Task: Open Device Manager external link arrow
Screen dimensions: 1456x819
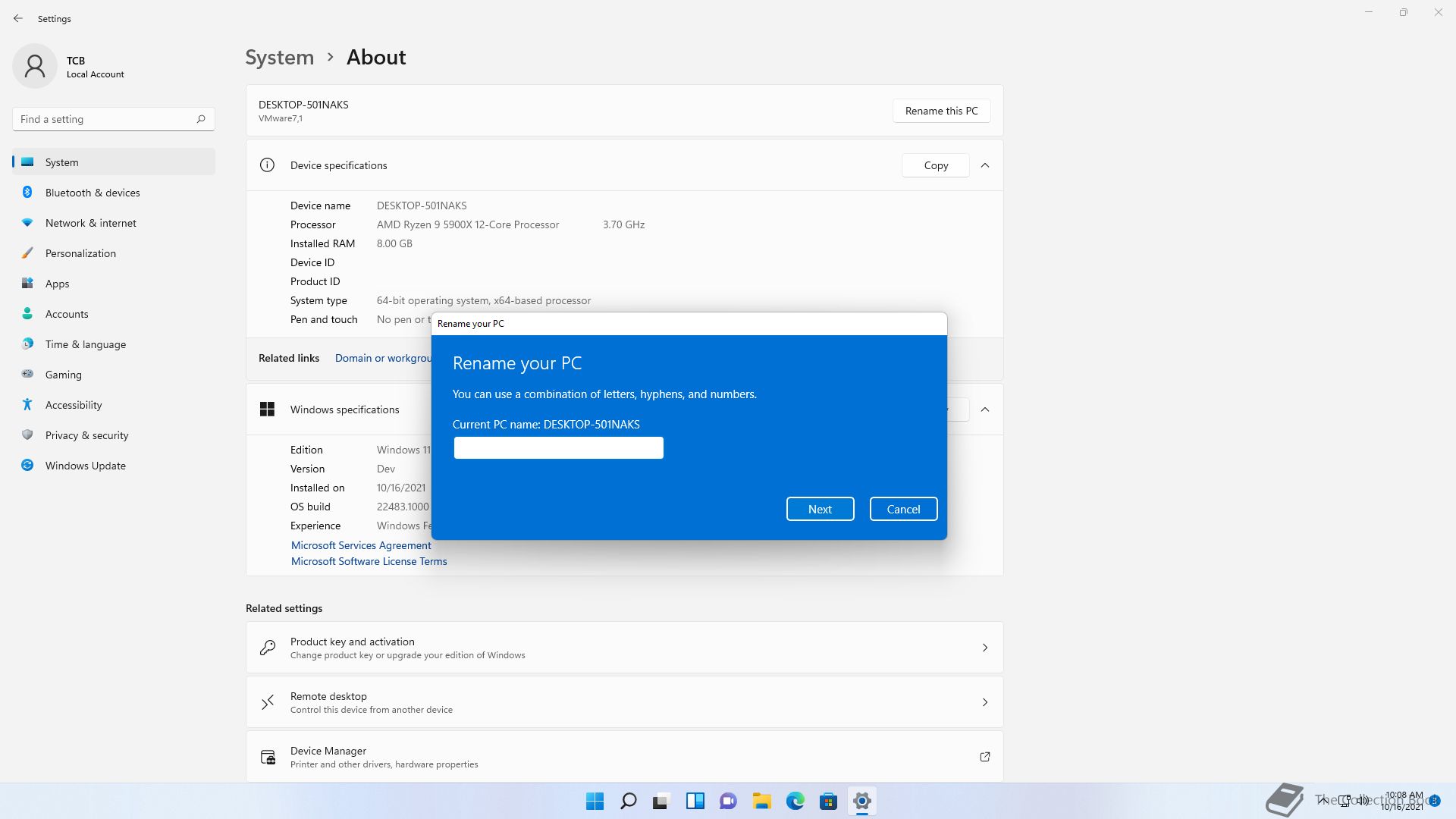Action: (985, 757)
